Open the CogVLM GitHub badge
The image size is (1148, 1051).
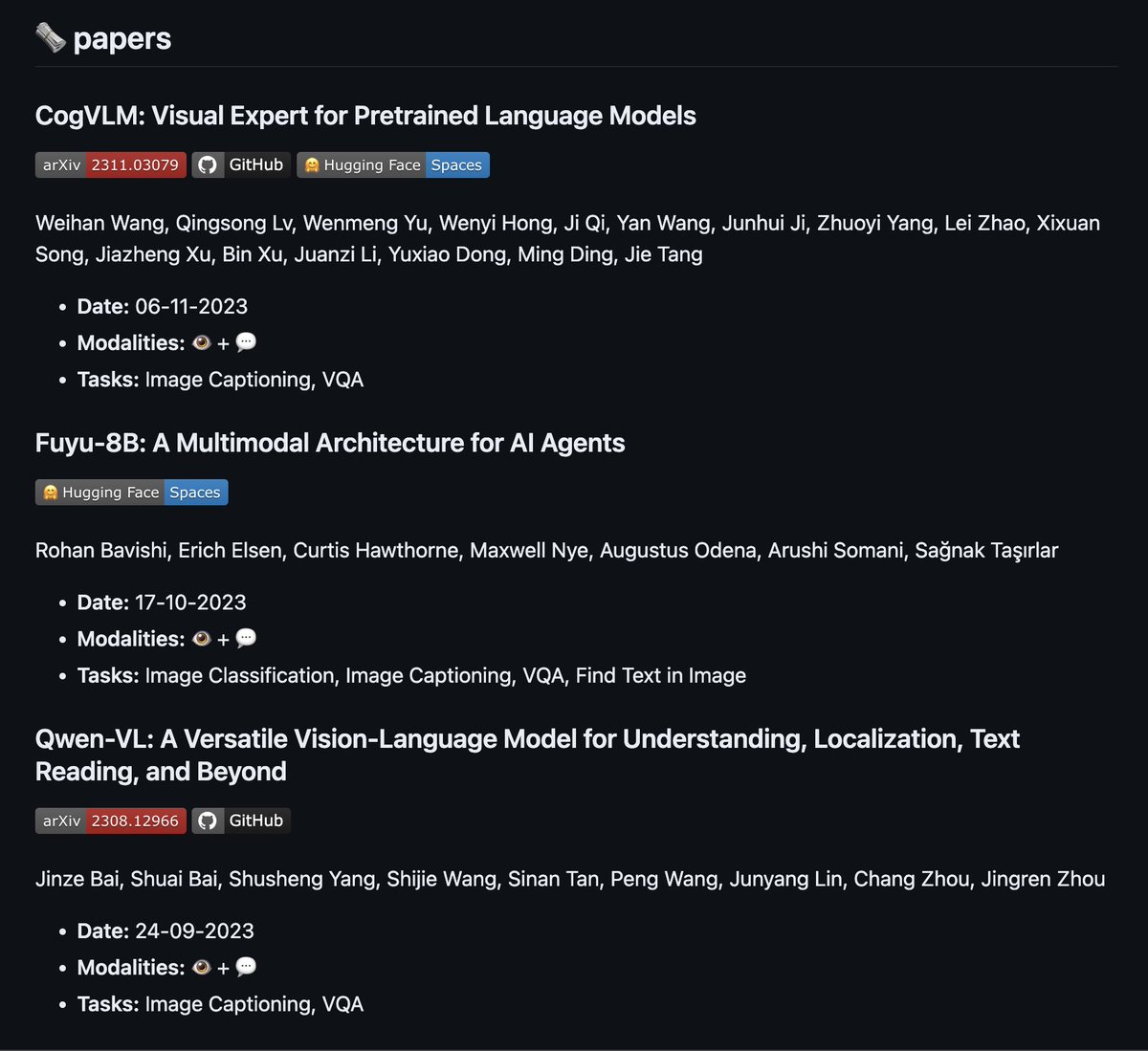point(241,165)
